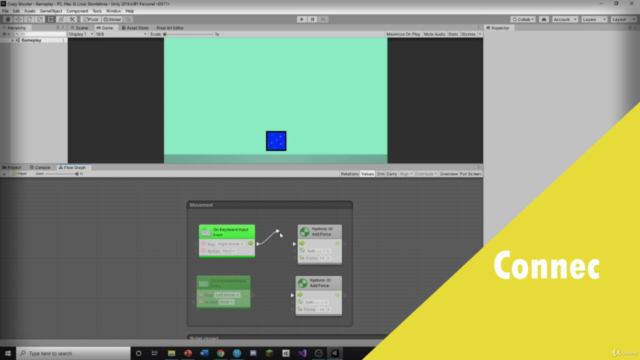Image resolution: width=640 pixels, height=360 pixels.
Task: Start Play mode
Action: (302, 19)
